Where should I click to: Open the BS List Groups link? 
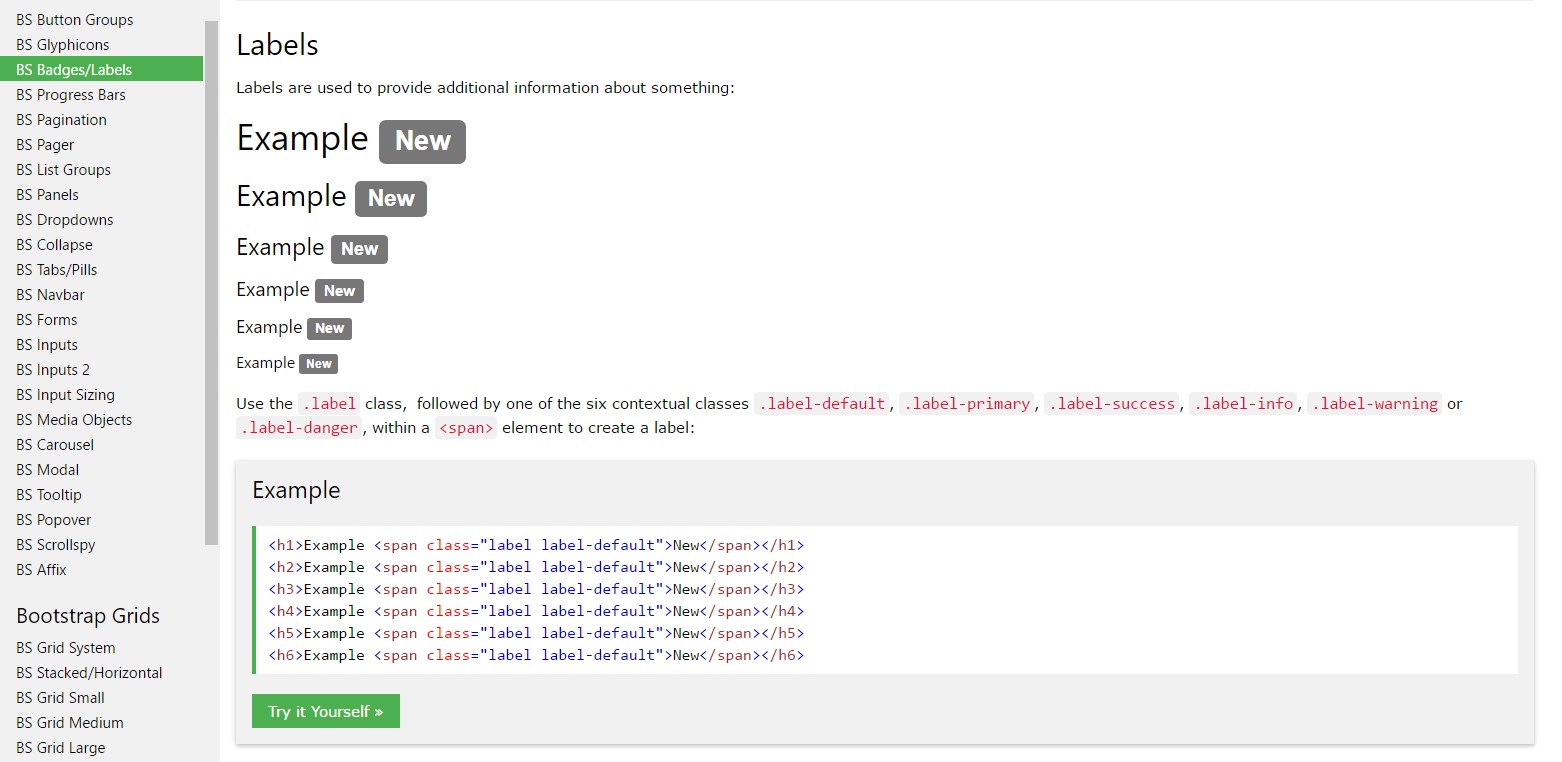coord(63,170)
